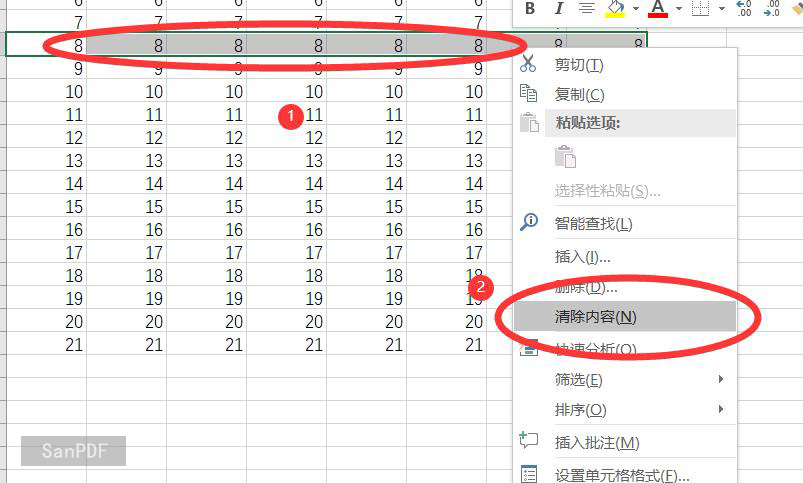803x483 pixels.
Task: Expand the 排序(O) submenu arrow
Action: (721, 409)
